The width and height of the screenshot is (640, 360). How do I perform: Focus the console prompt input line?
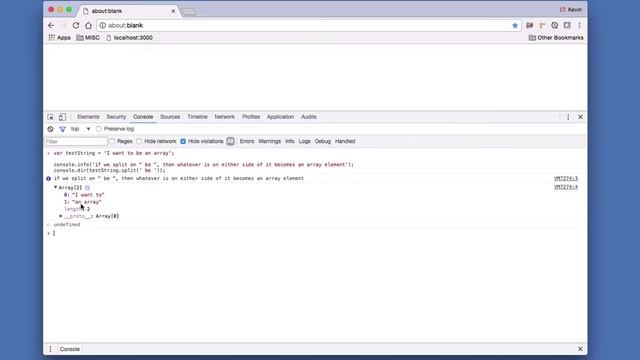click(315, 233)
